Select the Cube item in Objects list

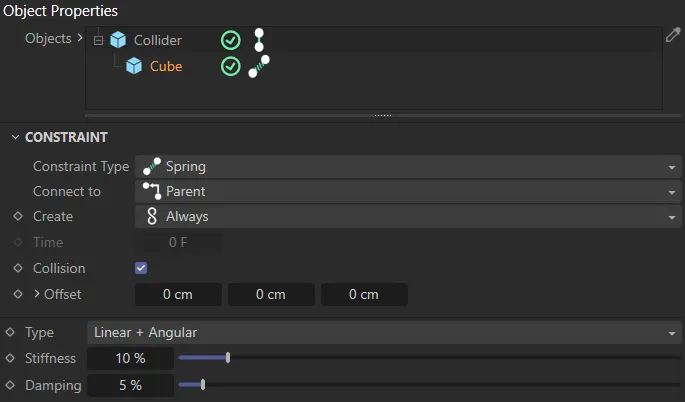point(166,66)
